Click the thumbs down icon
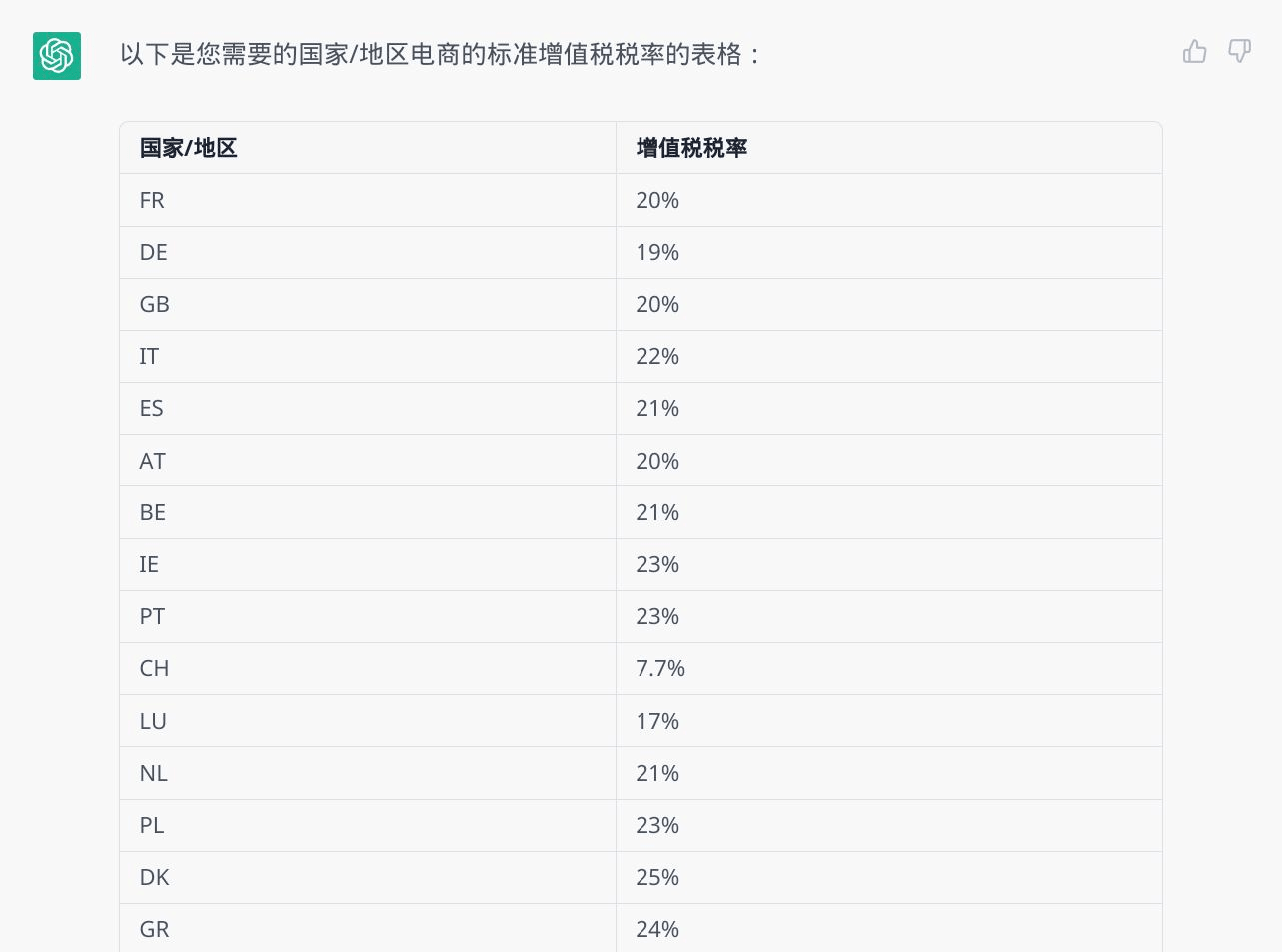This screenshot has width=1282, height=952. [x=1240, y=51]
